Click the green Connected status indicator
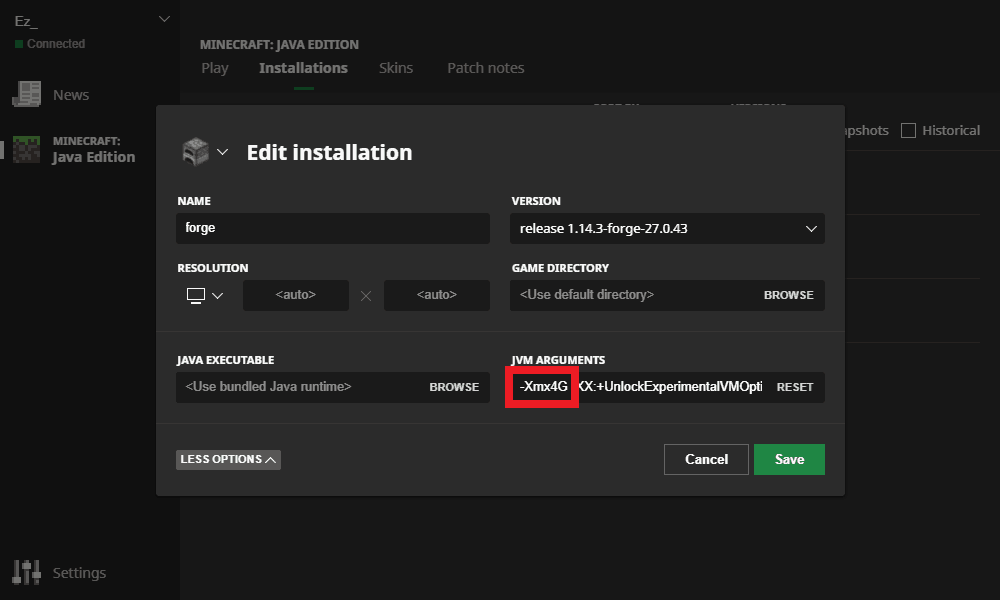The image size is (1000, 600). (x=18, y=44)
